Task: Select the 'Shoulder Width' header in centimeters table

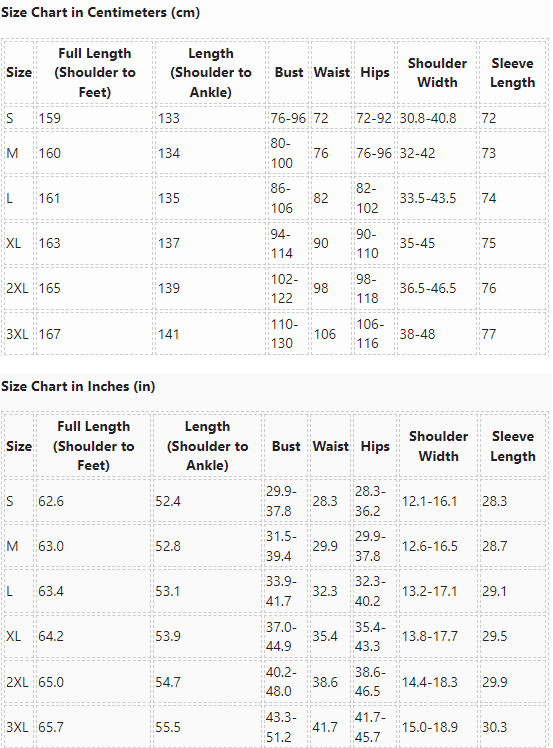Action: [437, 73]
